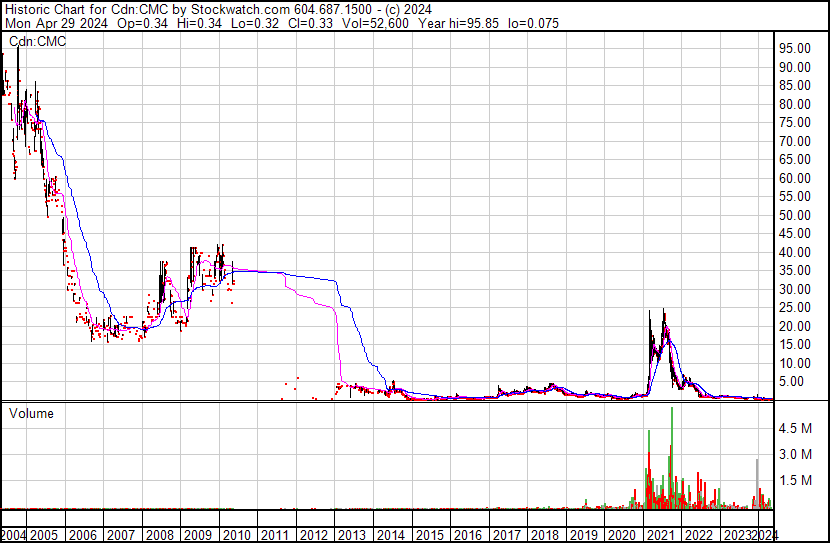This screenshot has width=830, height=543.
Task: Click the Vol=52,600 value in header
Action: [x=375, y=23]
